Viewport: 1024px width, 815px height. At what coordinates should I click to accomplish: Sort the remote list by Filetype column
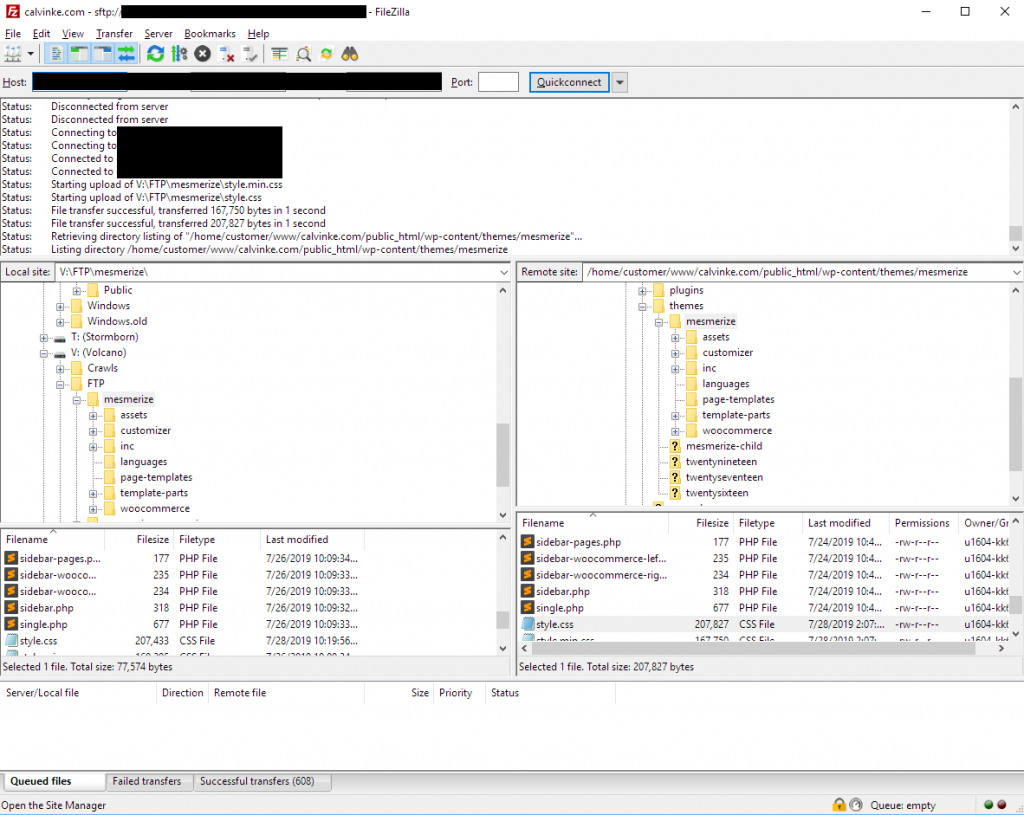point(768,523)
